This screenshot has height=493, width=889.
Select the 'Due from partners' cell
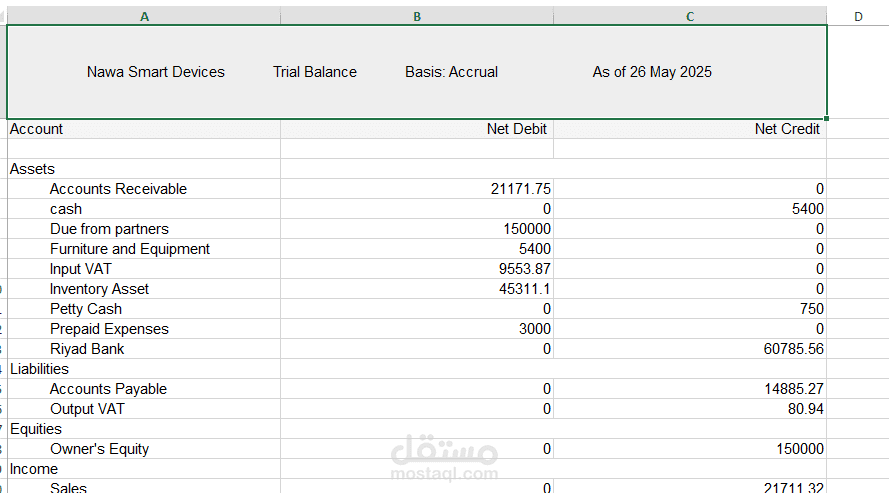(144, 229)
